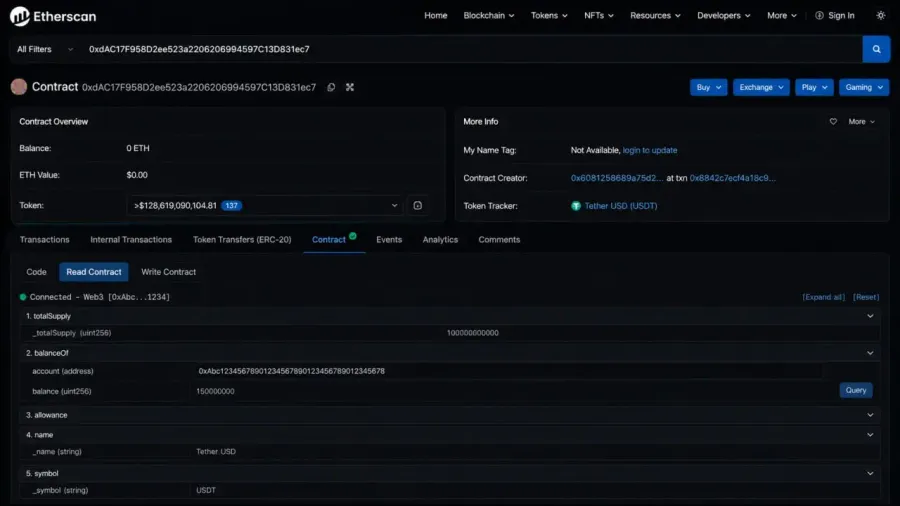Open the Blockchain menu dropdown
This screenshot has height=506, width=900.
point(488,15)
